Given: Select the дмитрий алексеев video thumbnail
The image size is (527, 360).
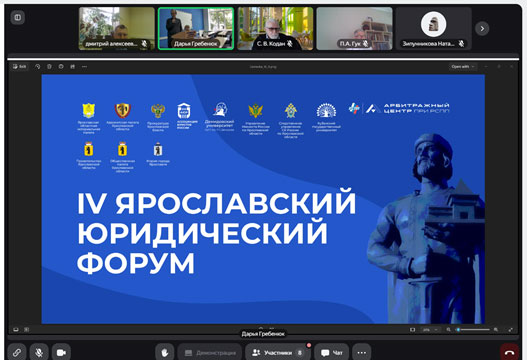Looking at the screenshot, I should click(x=117, y=29).
